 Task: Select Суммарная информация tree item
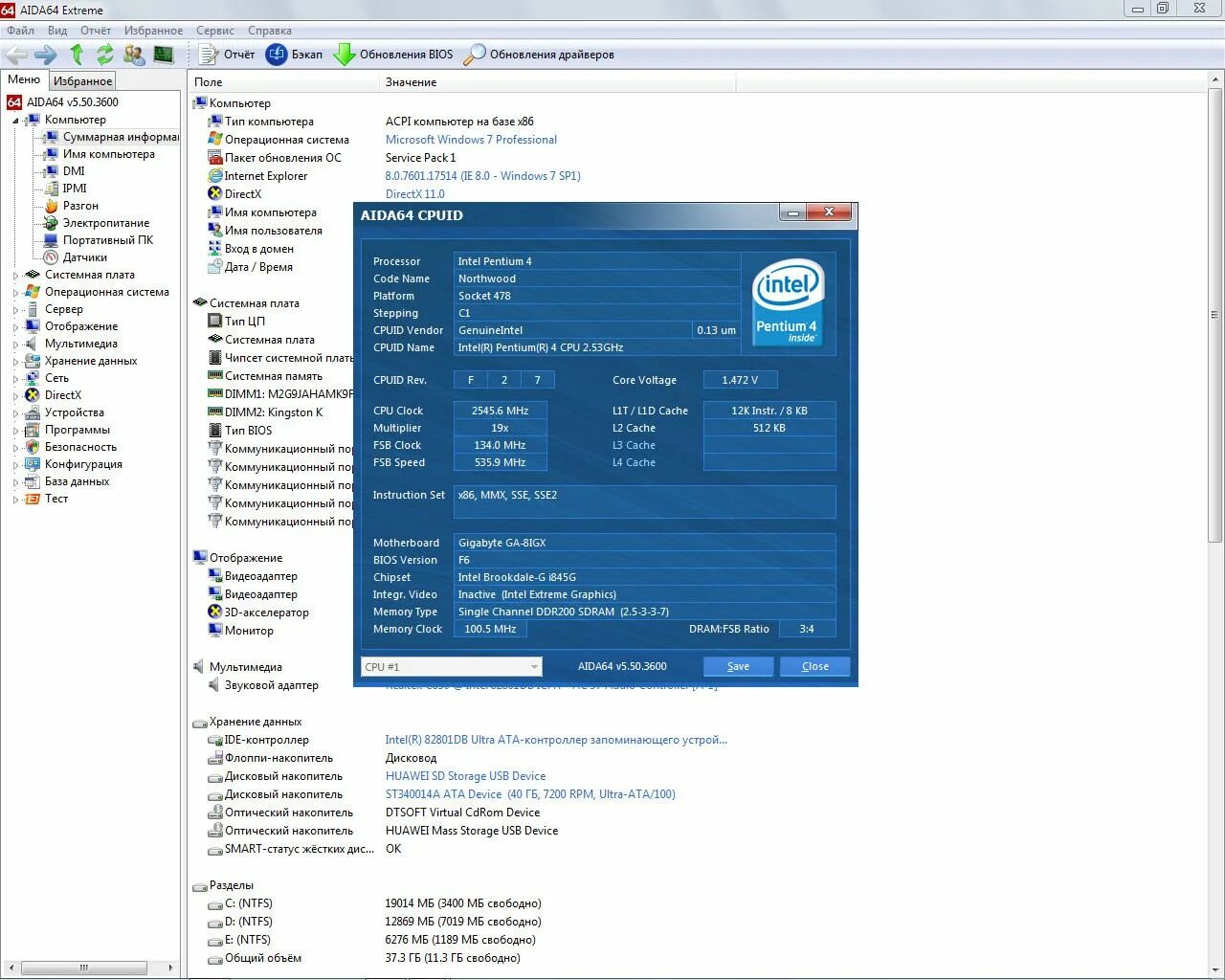[x=121, y=137]
